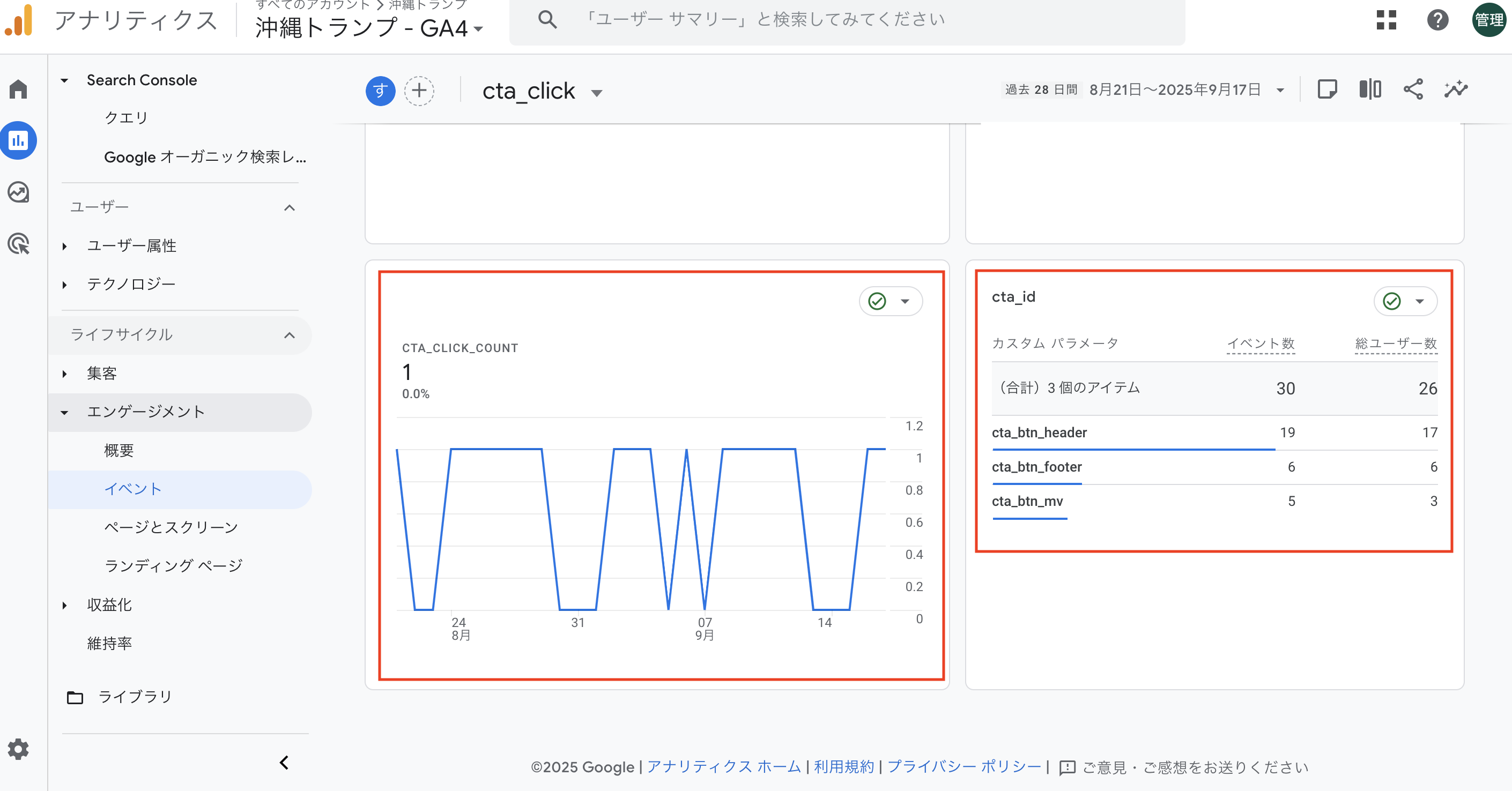Select ページとスクリーン in the sidebar

171,527
